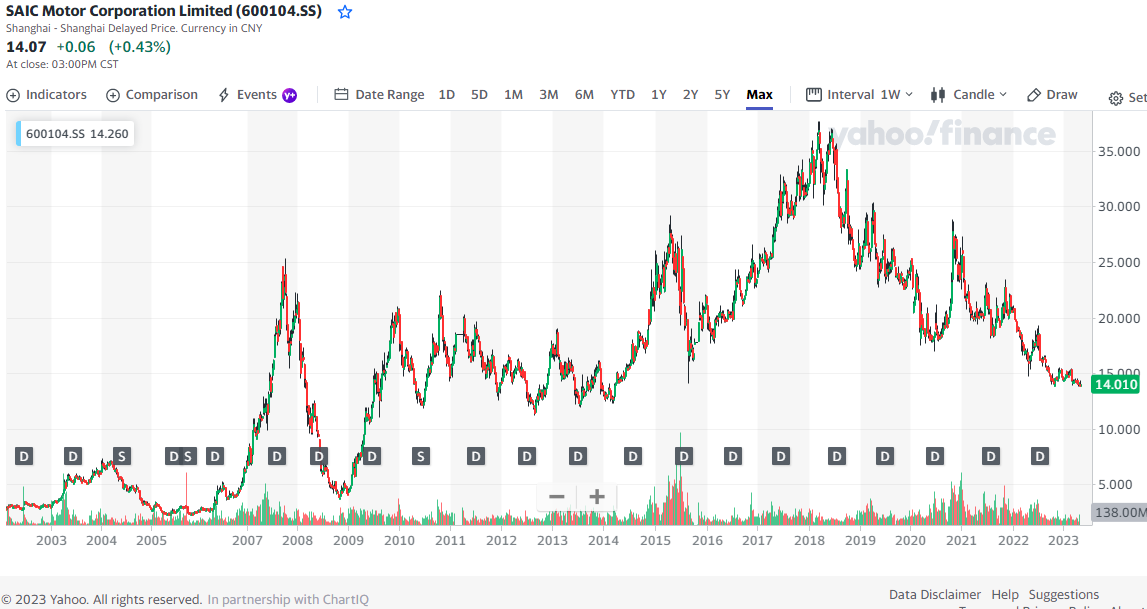Screen dimensions: 1147x609
Task: Open the Data Disclaimer link
Action: coord(935,594)
